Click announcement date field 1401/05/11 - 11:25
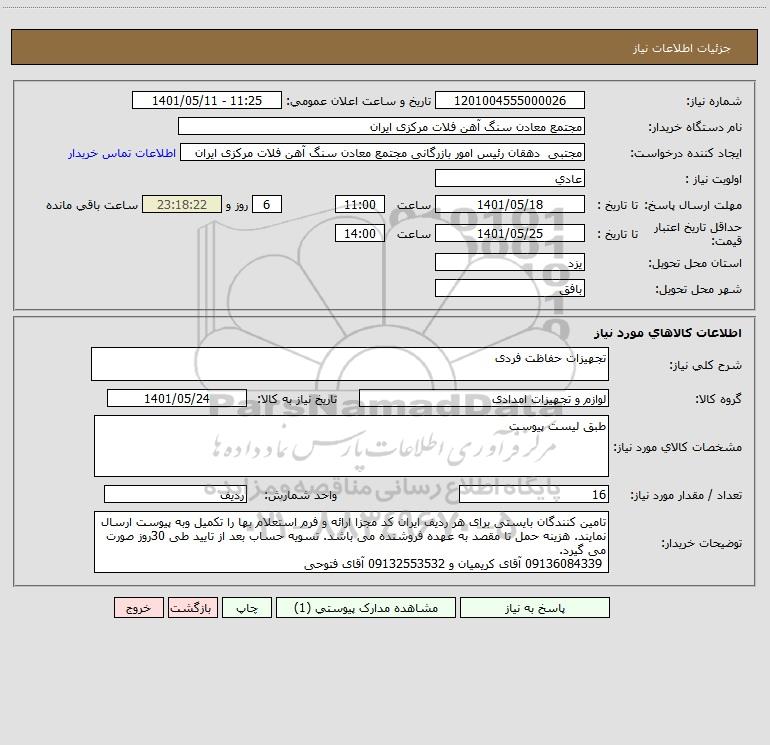Screen dimensions: 770x745 pos(207,100)
